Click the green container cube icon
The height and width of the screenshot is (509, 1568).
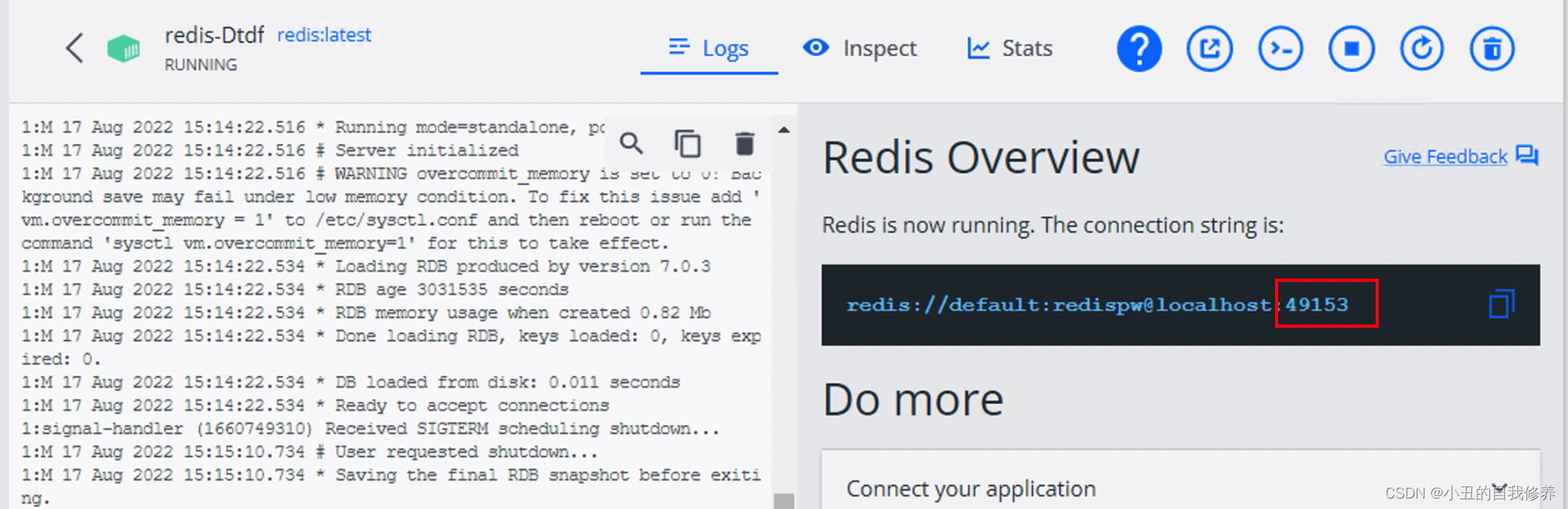(123, 48)
